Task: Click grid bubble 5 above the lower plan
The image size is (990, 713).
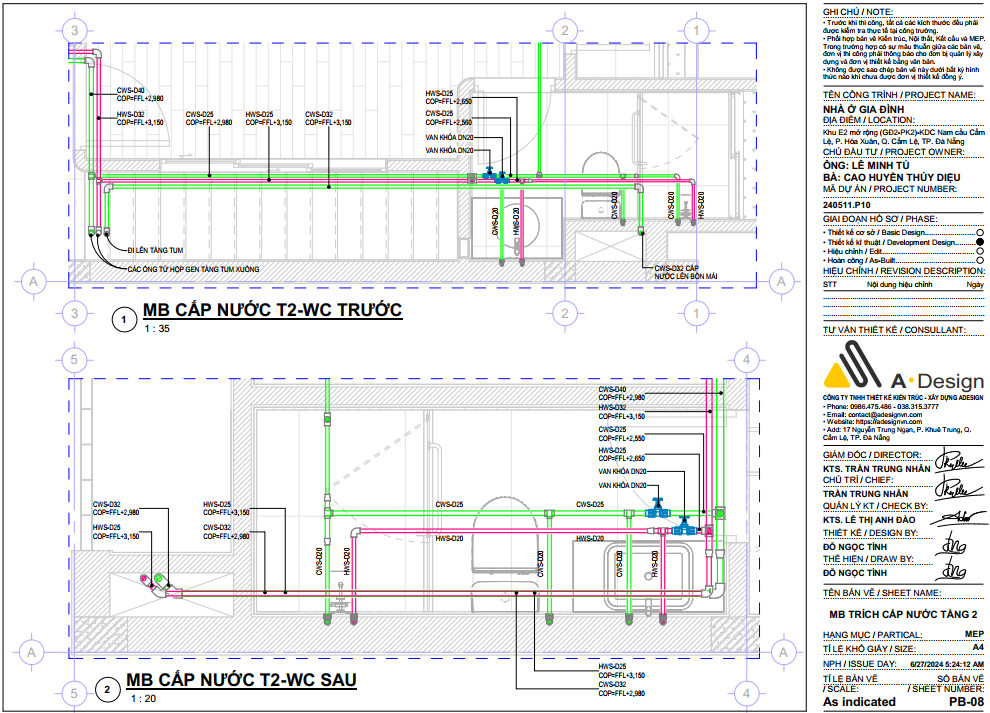Action: pos(72,360)
